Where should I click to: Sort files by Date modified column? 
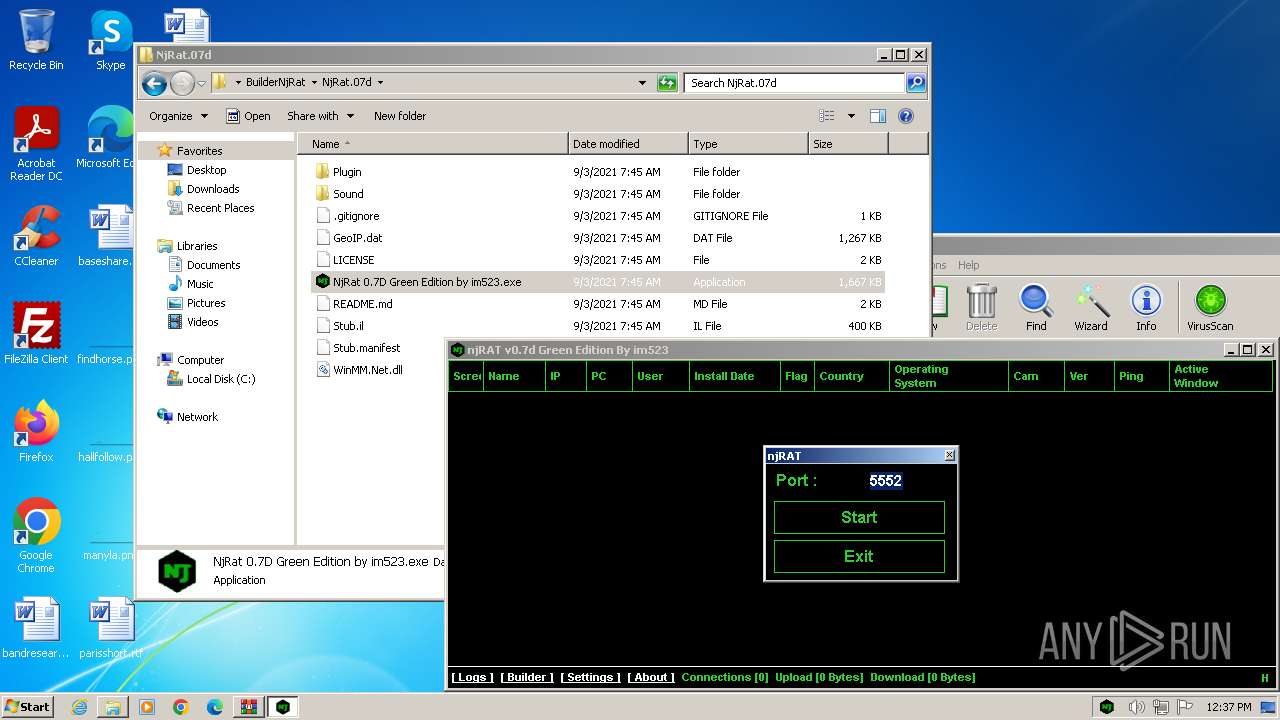628,144
